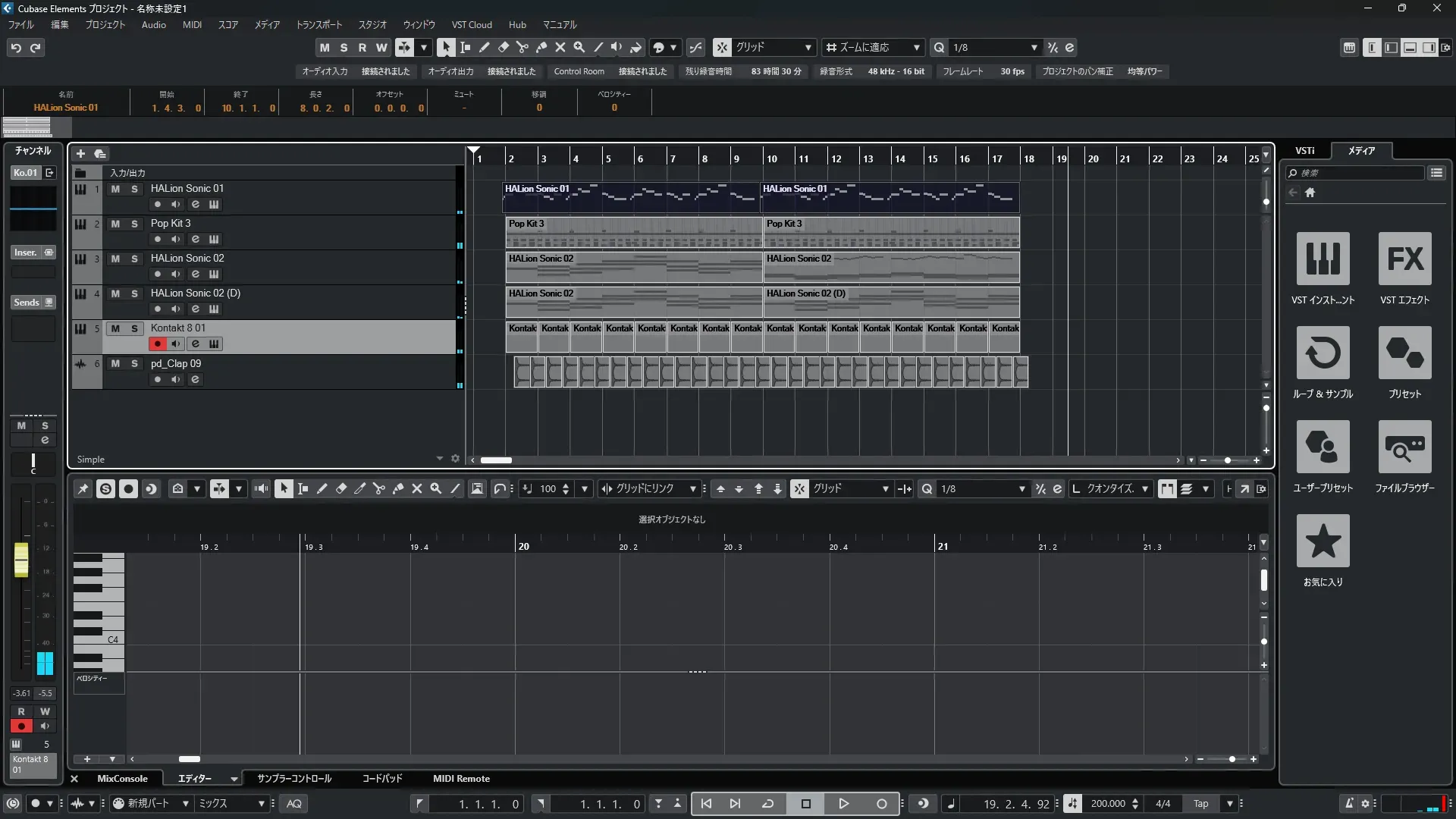Select the Glue tool in top toolbar
The height and width of the screenshot is (819, 1456).
[x=541, y=47]
